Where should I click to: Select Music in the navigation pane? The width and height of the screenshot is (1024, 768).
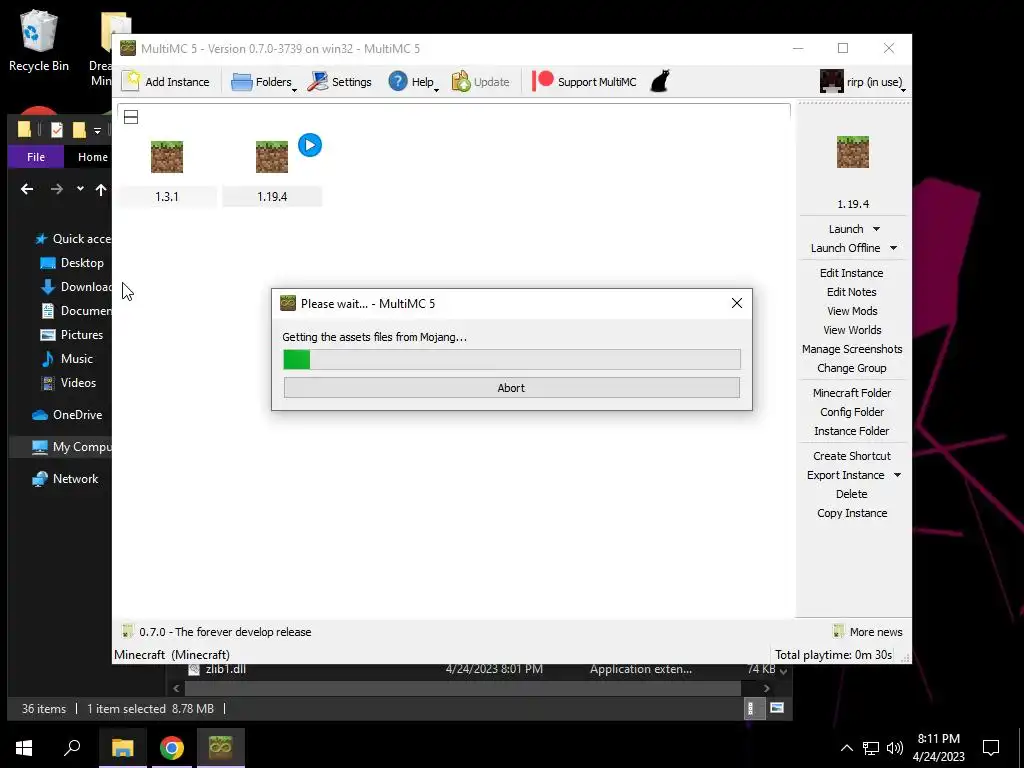(x=67, y=359)
